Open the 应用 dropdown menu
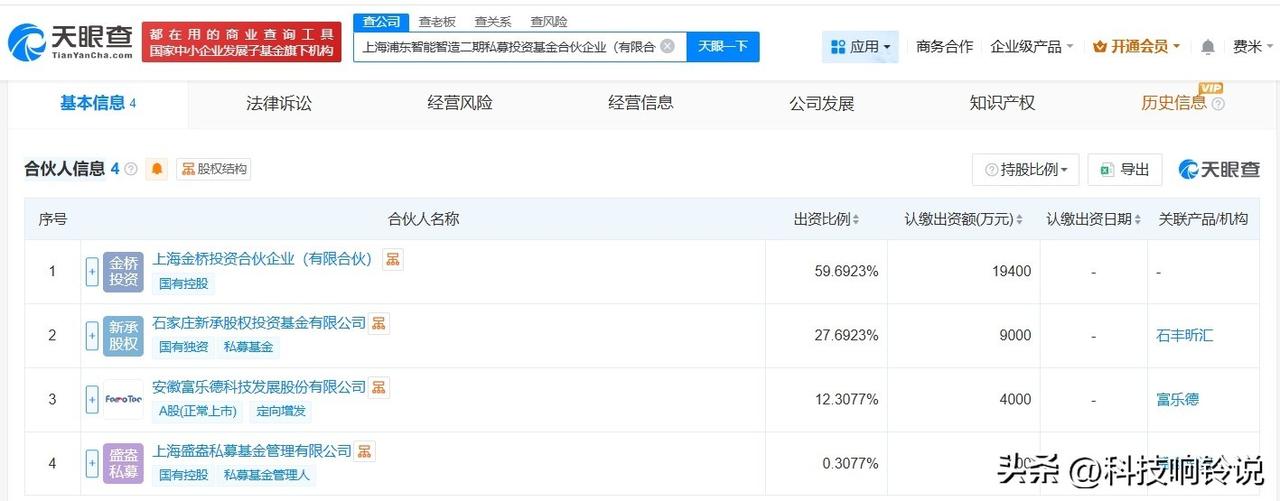Viewport: 1280px width, 501px height. click(860, 47)
